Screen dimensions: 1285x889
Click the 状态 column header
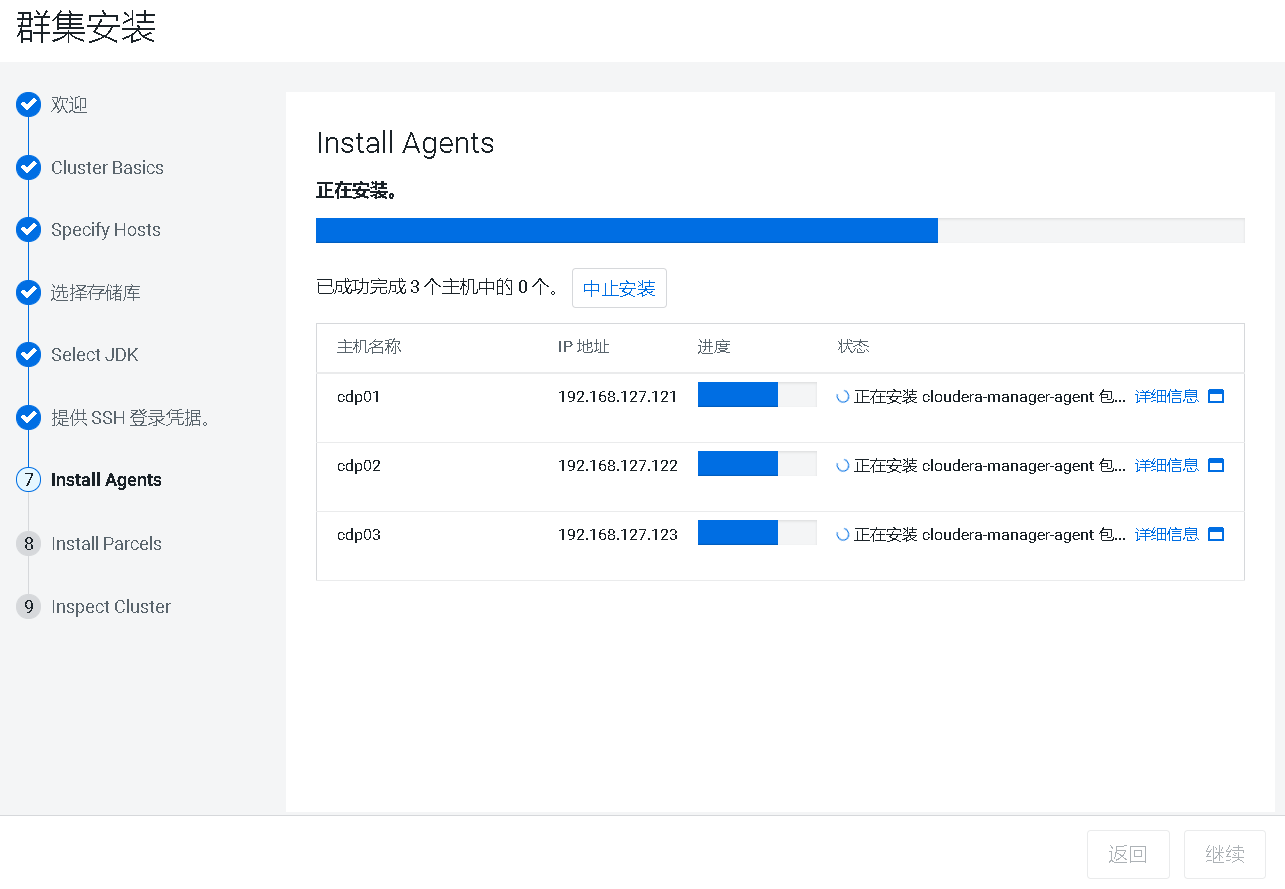[854, 347]
